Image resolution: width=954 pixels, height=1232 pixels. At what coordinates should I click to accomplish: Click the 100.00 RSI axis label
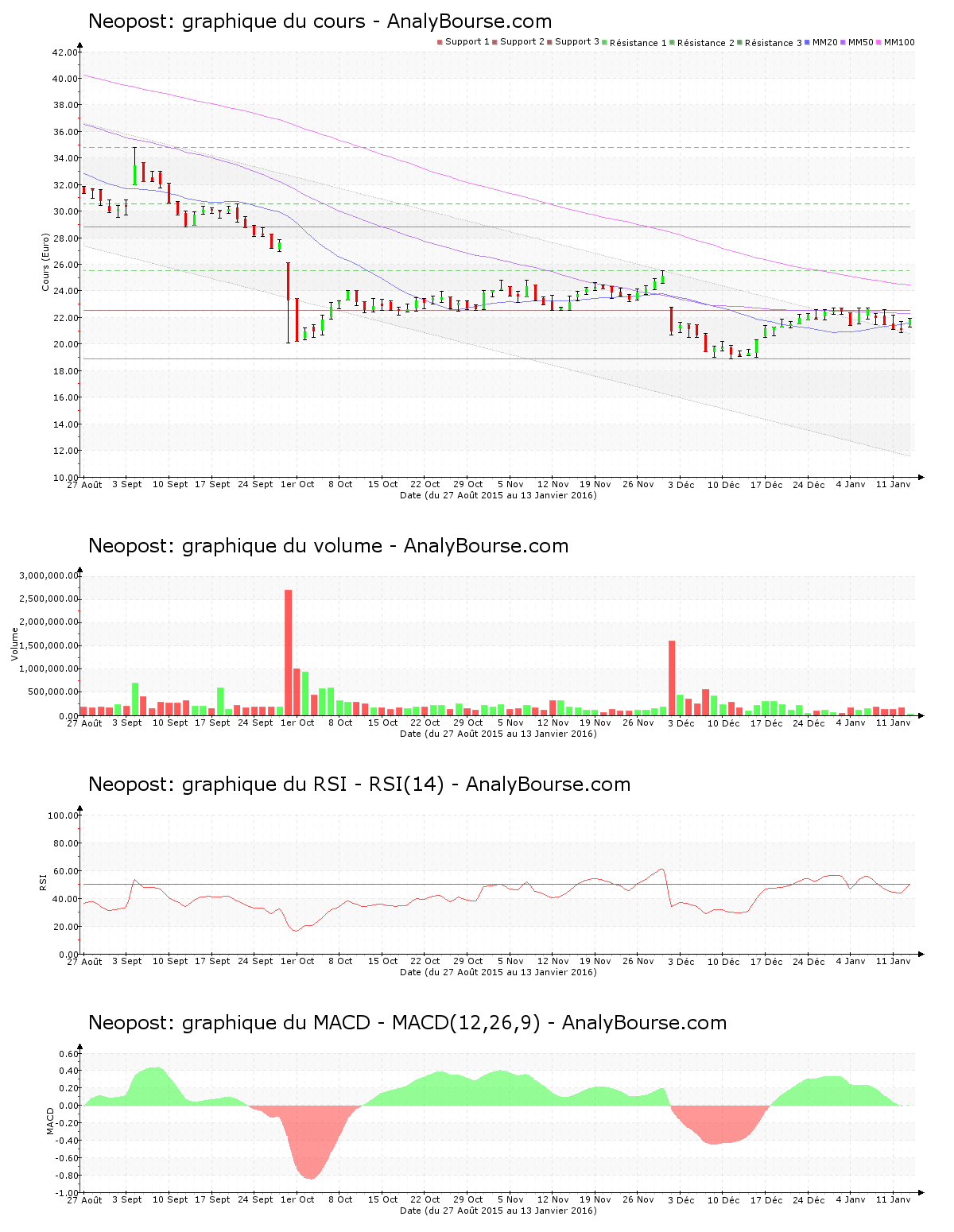pos(63,816)
